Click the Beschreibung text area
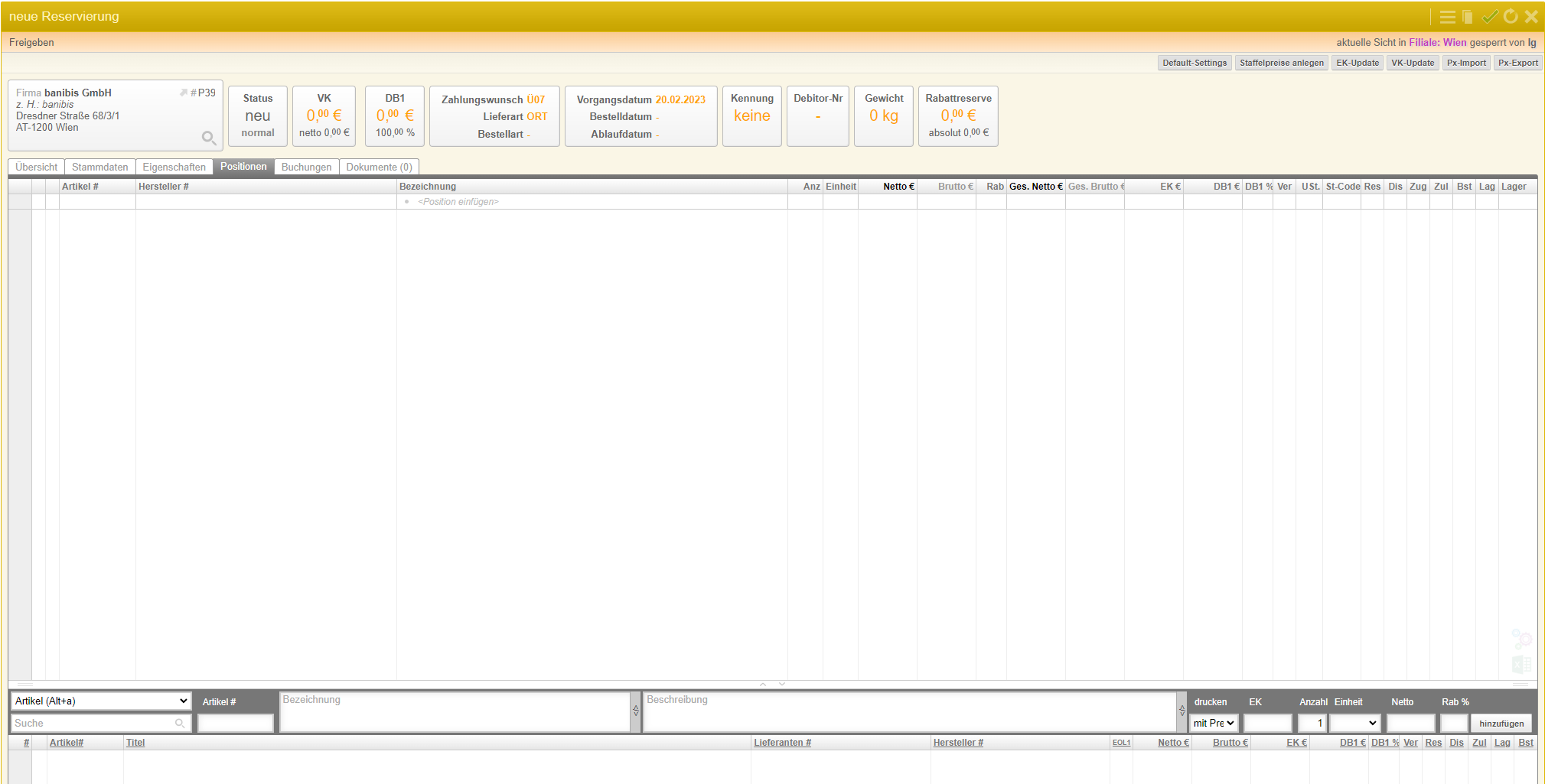 point(910,711)
